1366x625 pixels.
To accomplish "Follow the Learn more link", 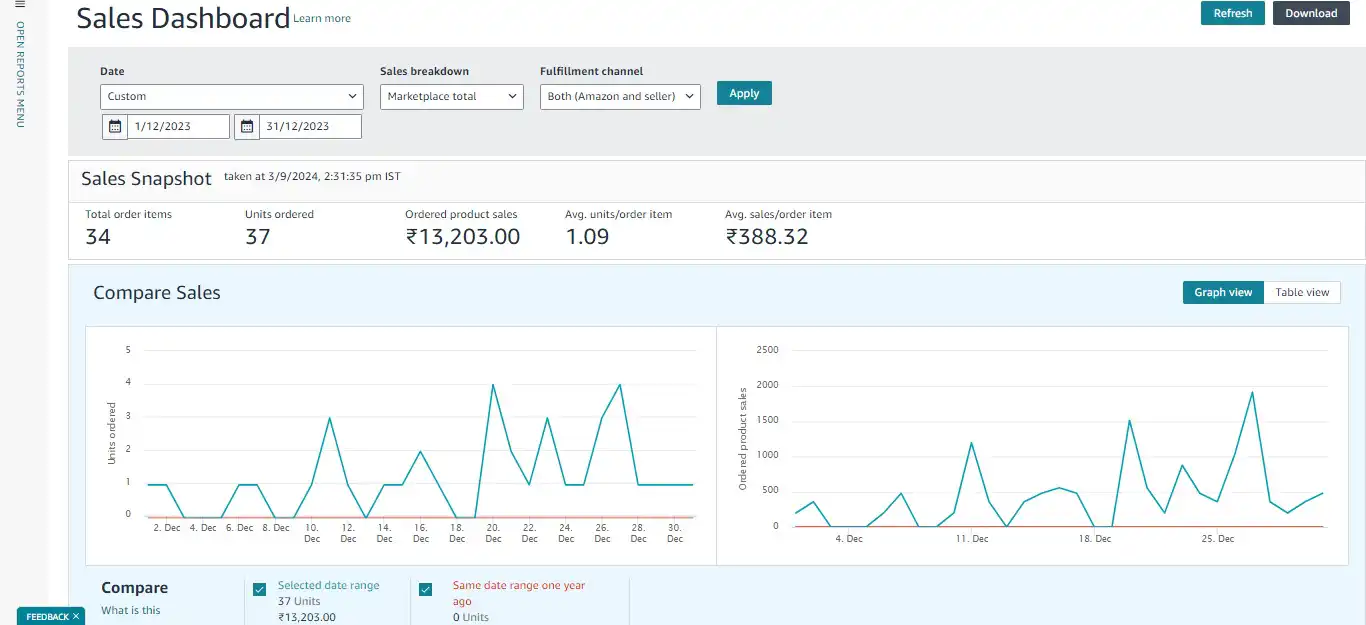I will [x=322, y=19].
